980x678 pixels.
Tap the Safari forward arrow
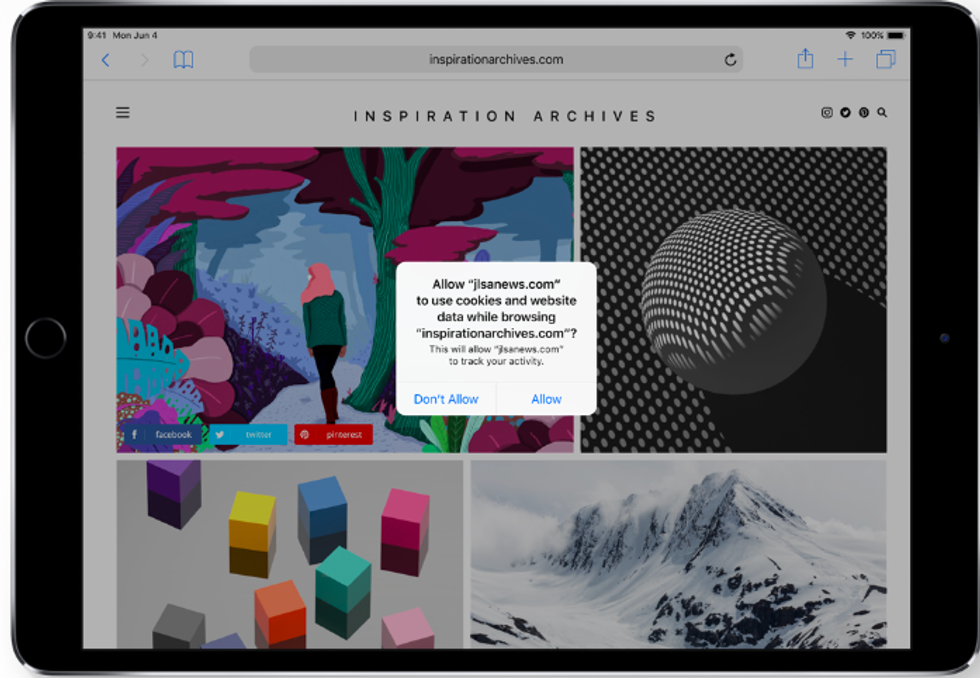tap(144, 60)
